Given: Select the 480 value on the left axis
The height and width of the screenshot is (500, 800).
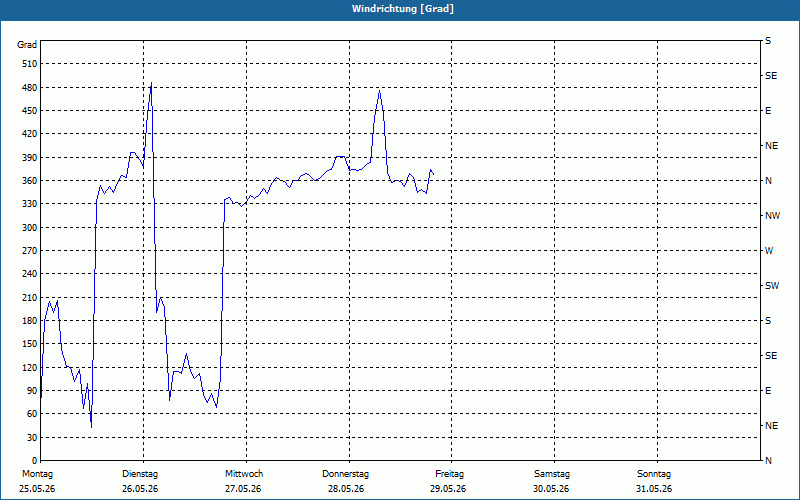Looking at the screenshot, I should pyautogui.click(x=30, y=88).
